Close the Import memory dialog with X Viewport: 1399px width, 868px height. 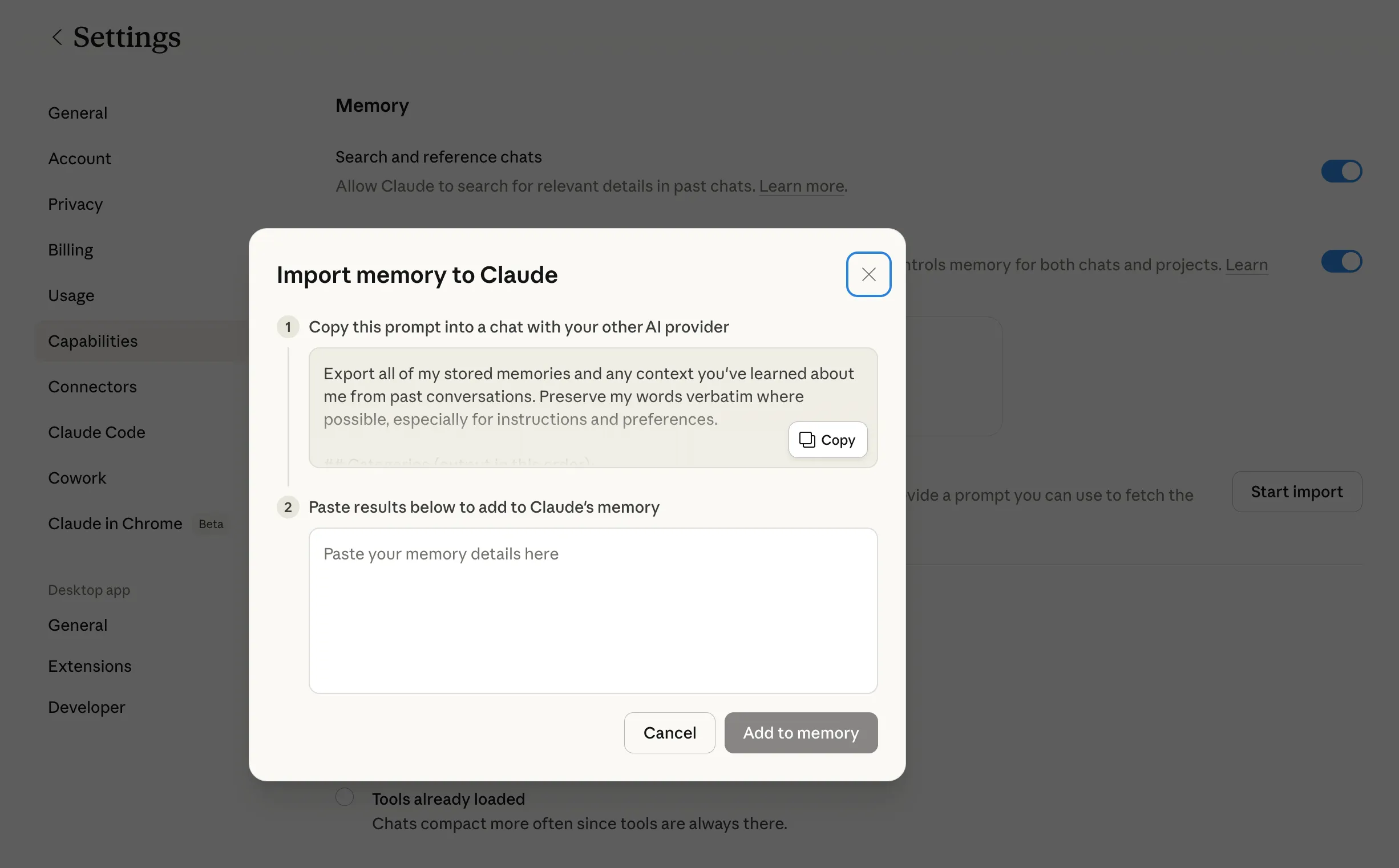868,274
